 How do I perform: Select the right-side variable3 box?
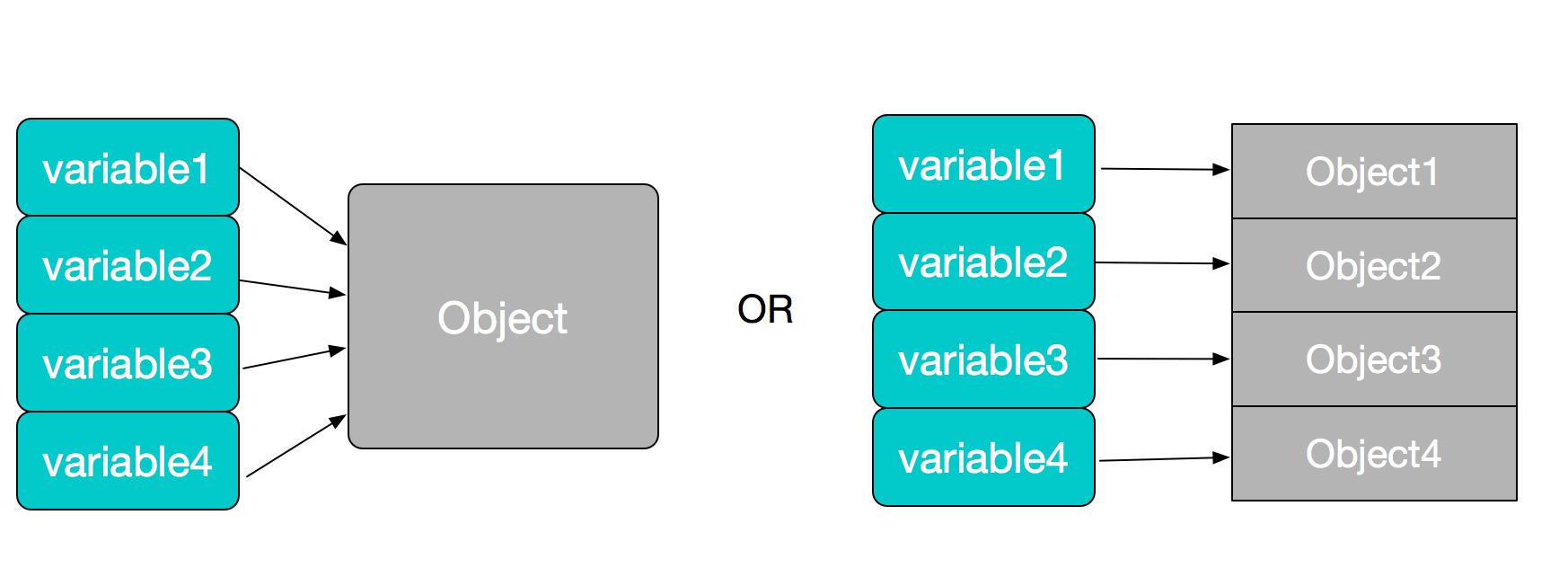(983, 359)
